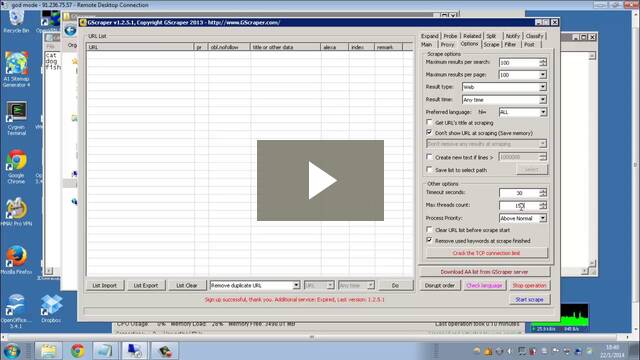The width and height of the screenshot is (640, 360).
Task: Open the Process Priority dropdown
Action: [x=523, y=218]
